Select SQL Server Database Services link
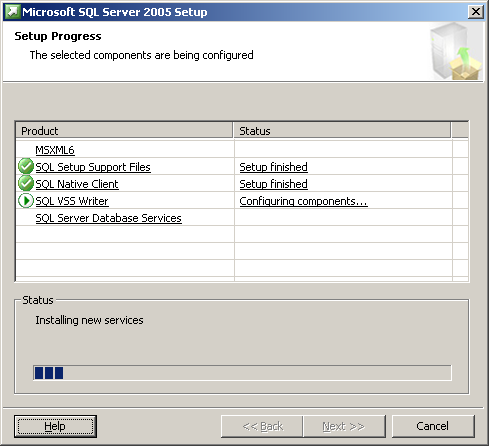 point(109,218)
